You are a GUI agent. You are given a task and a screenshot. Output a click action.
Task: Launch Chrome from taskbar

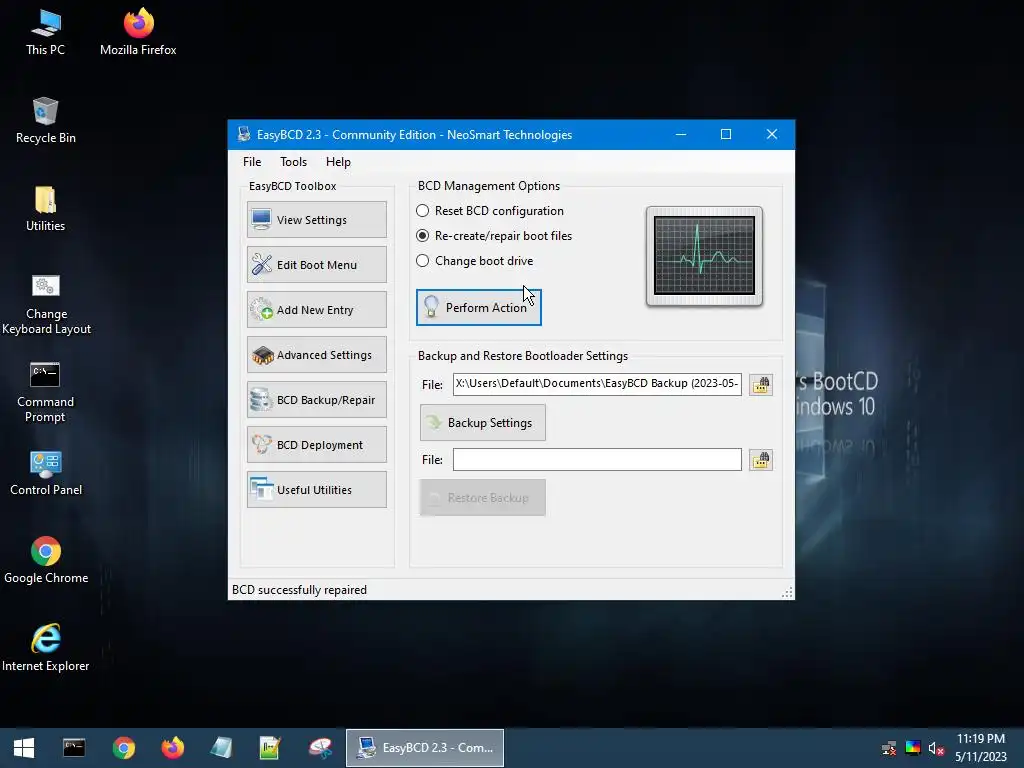(123, 748)
